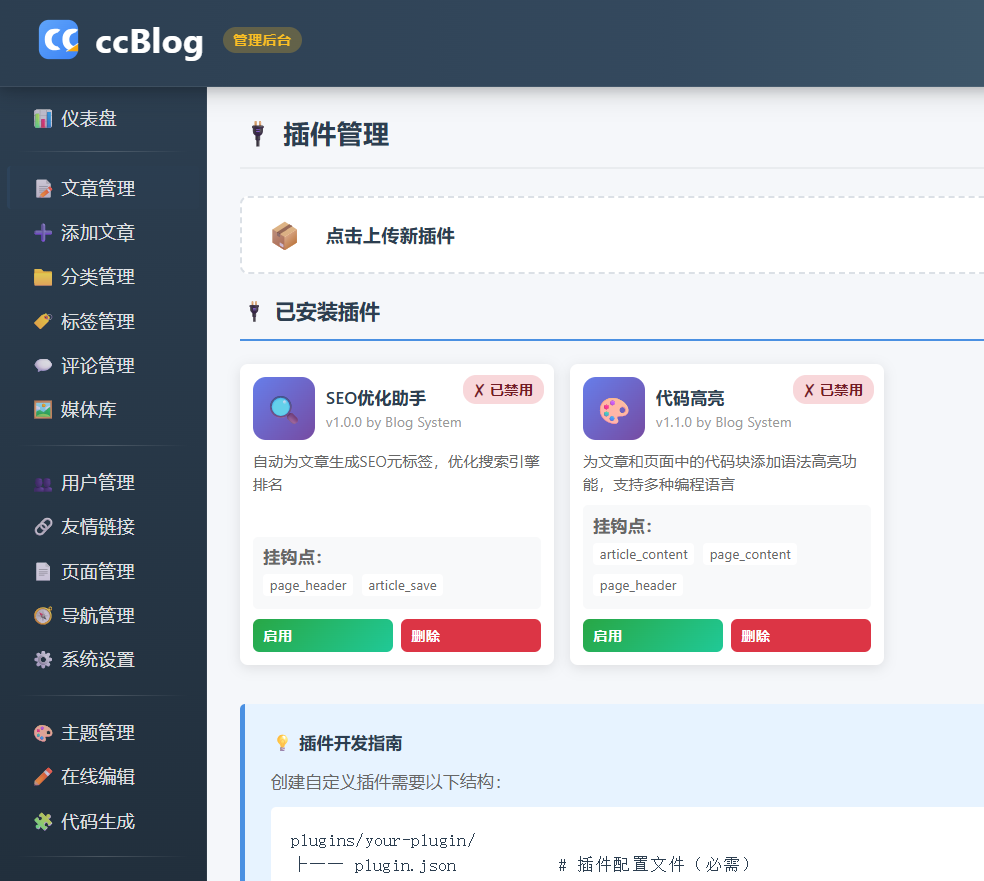Click the 已禁用 badge on SEO优化助手
This screenshot has height=881, width=984.
(503, 390)
